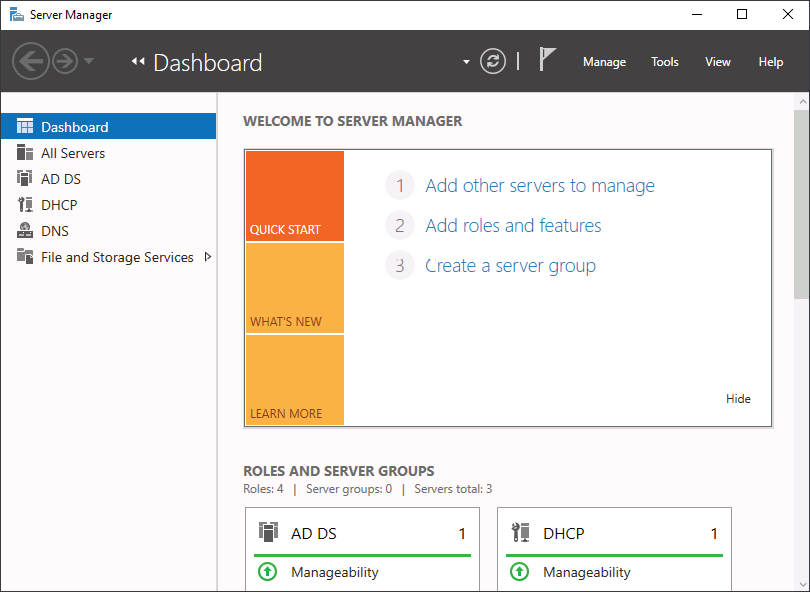Click AD DS Manageability status icon
The image size is (810, 592).
tap(268, 571)
